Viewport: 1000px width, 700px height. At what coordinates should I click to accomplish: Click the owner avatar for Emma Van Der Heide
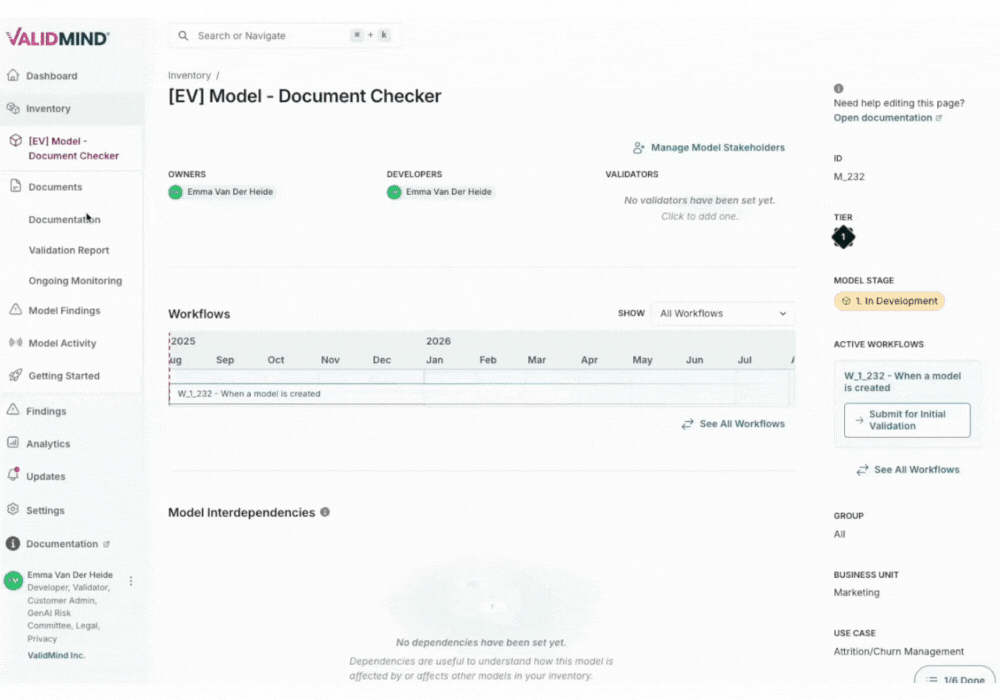click(x=175, y=192)
